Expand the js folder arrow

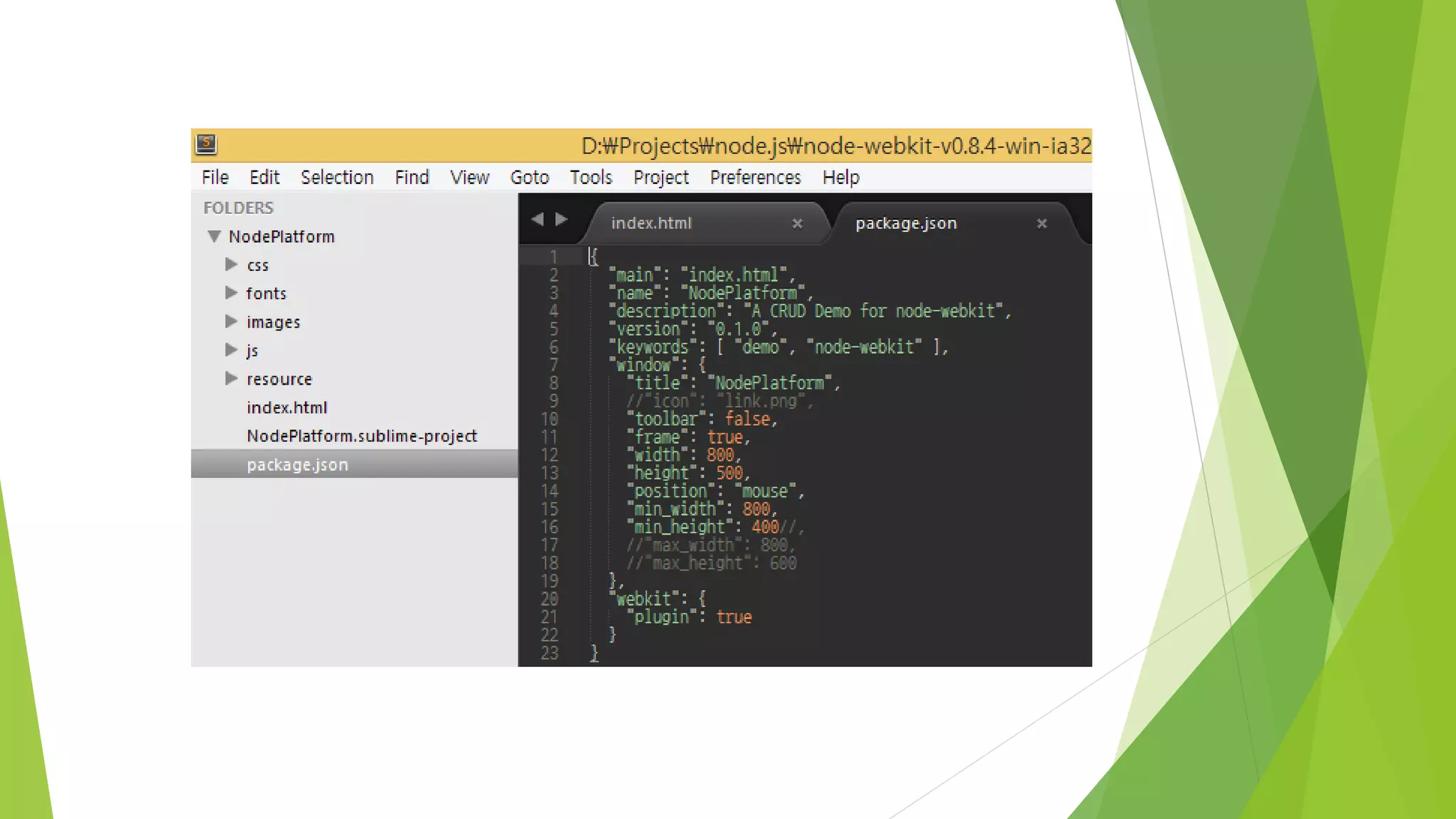point(231,350)
